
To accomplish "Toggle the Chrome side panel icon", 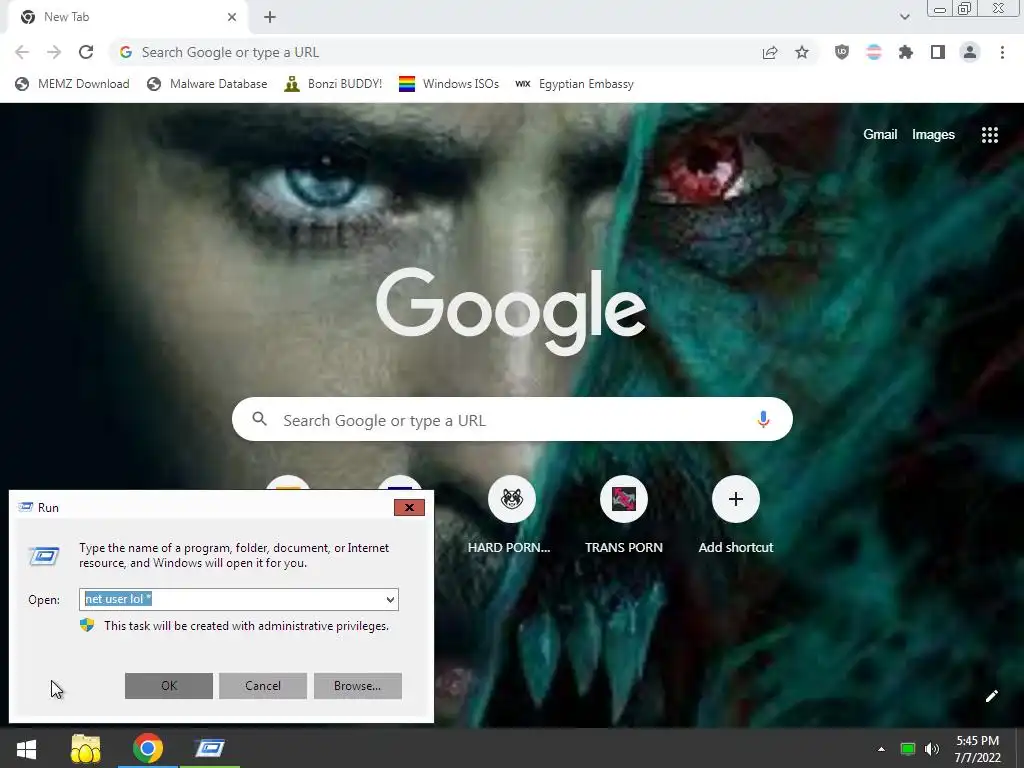I will (x=938, y=52).
